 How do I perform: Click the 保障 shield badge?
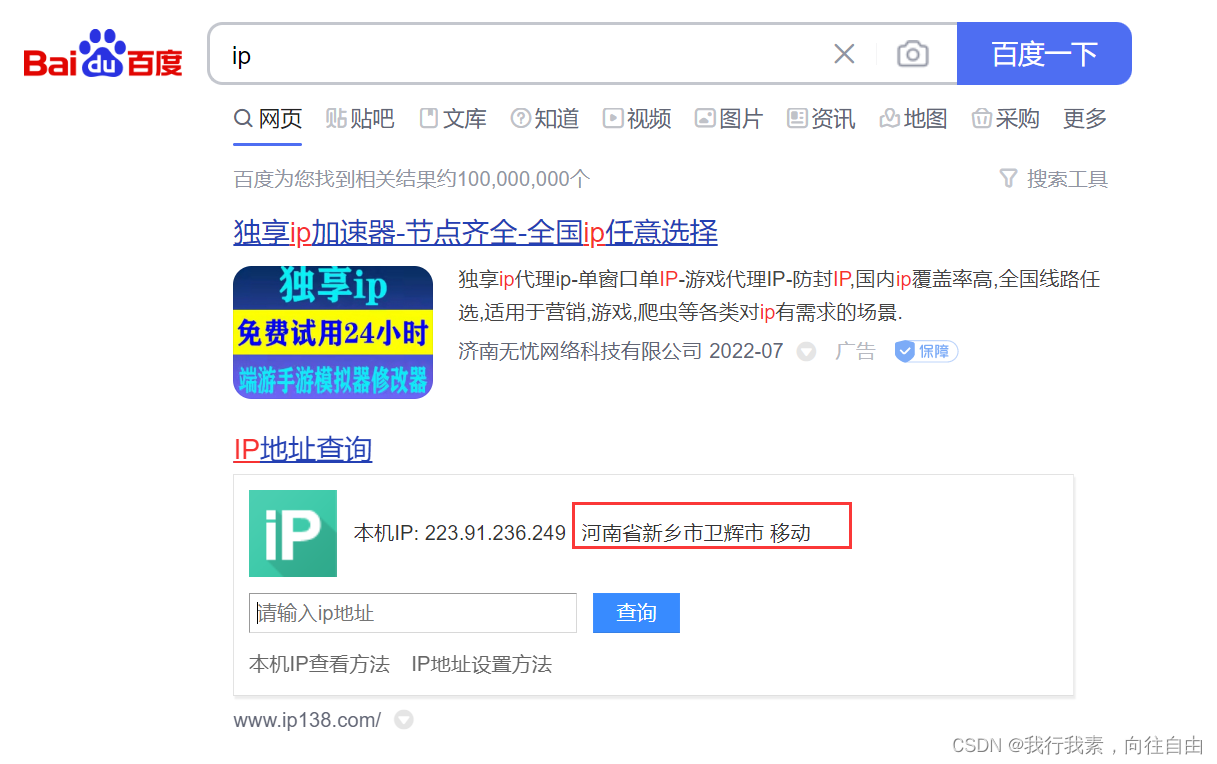point(926,351)
